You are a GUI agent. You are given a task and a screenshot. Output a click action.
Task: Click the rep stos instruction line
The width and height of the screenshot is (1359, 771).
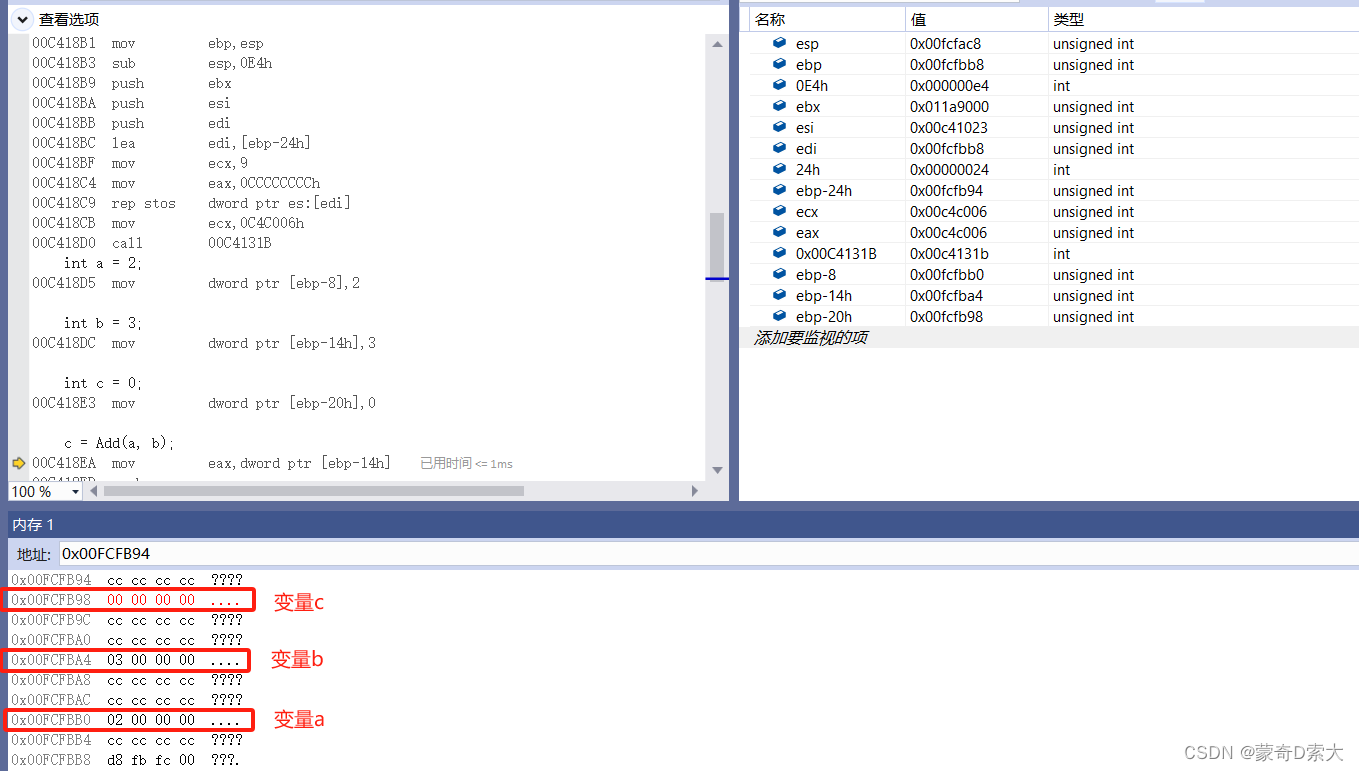click(x=191, y=203)
